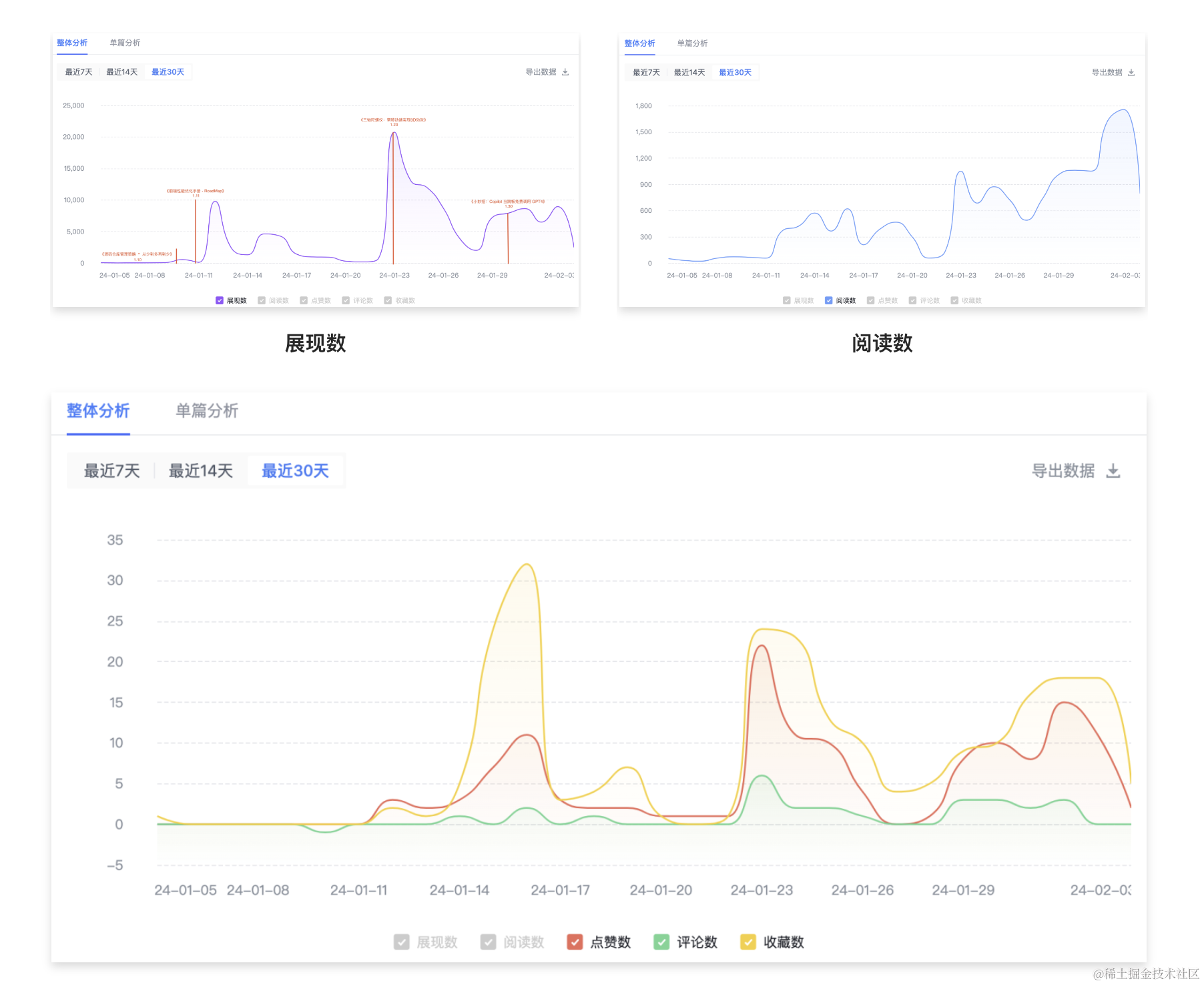Click the 35 y-axis value in bottom chart
The width and height of the screenshot is (1204, 985).
pos(115,540)
